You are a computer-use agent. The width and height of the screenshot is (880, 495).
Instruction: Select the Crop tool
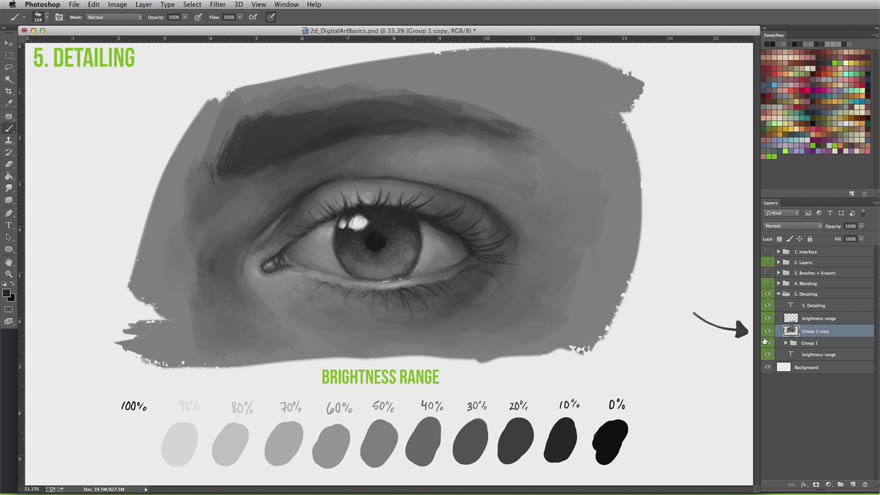click(x=8, y=91)
